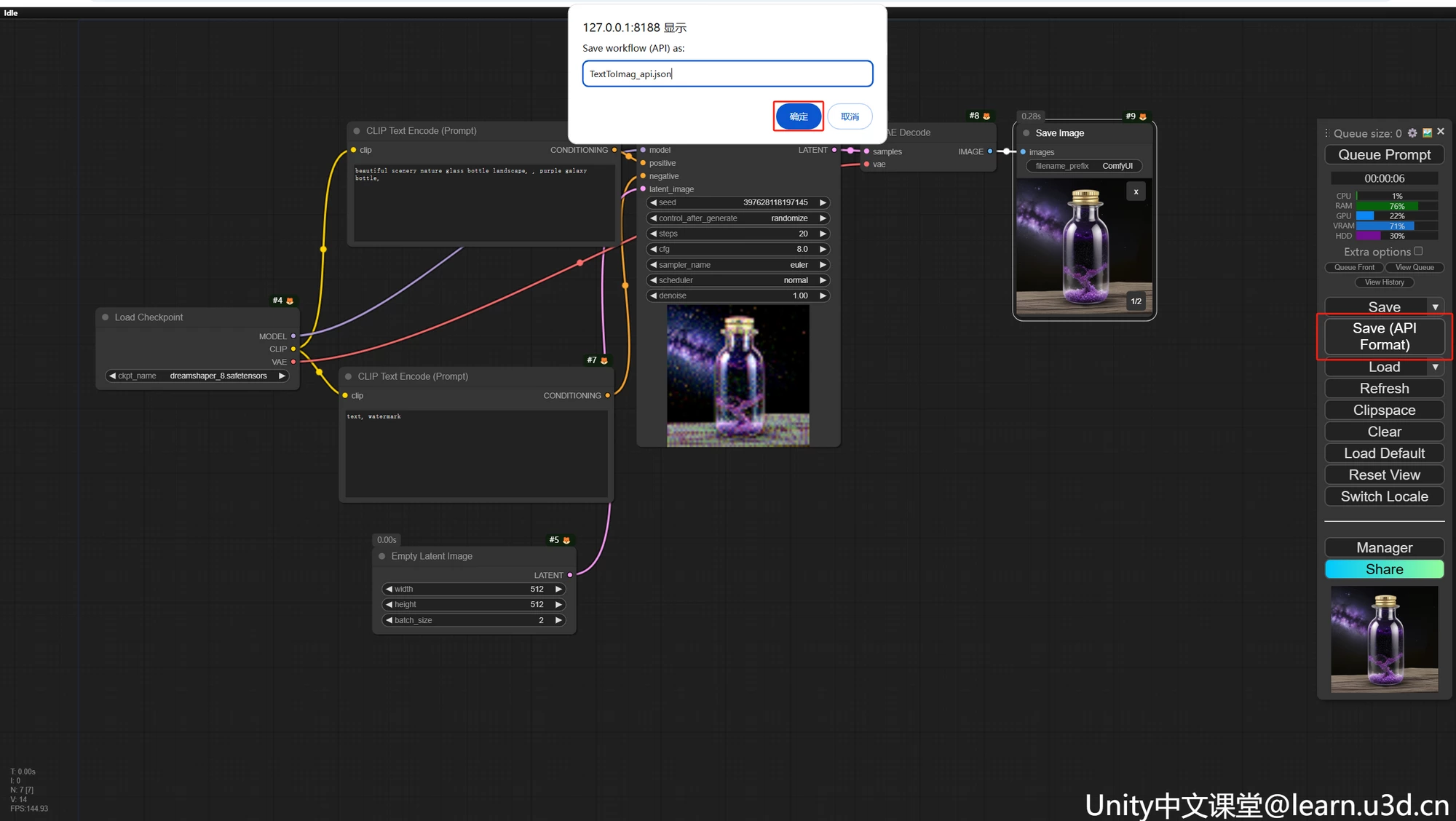The width and height of the screenshot is (1456, 821).
Task: Click the fox badge on node #4
Action: (x=290, y=301)
